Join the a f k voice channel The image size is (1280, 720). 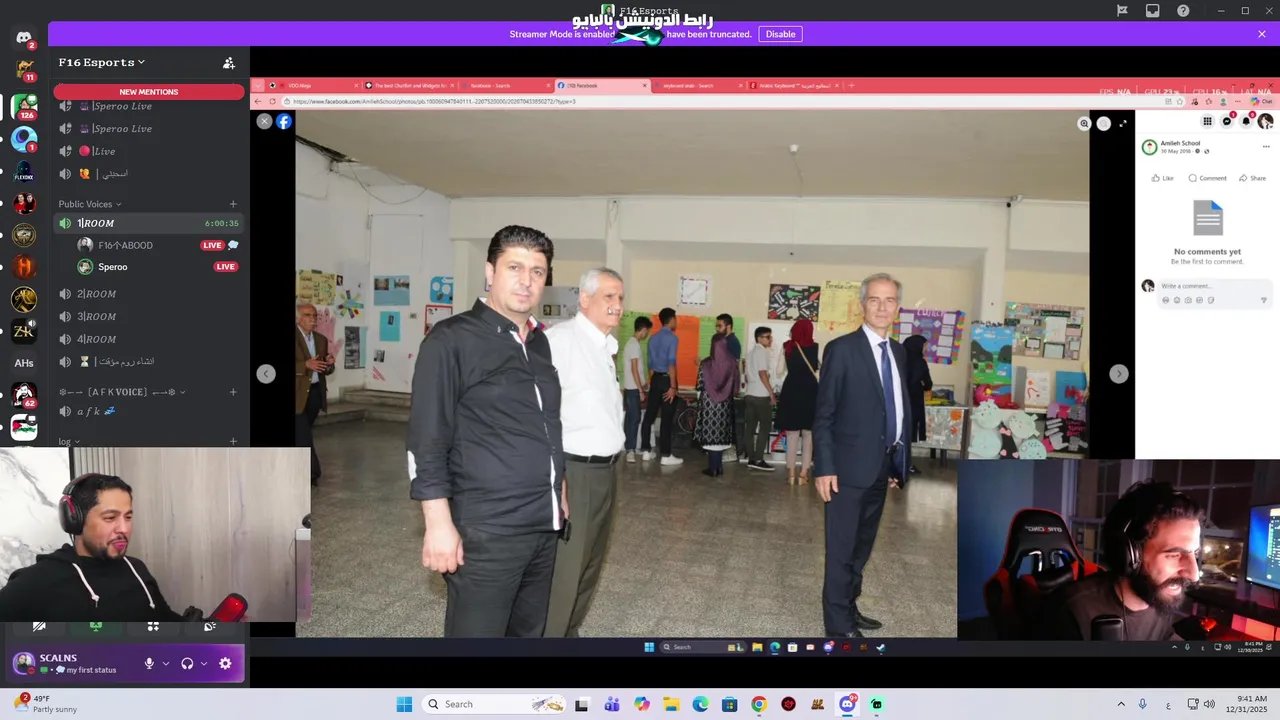coord(148,411)
